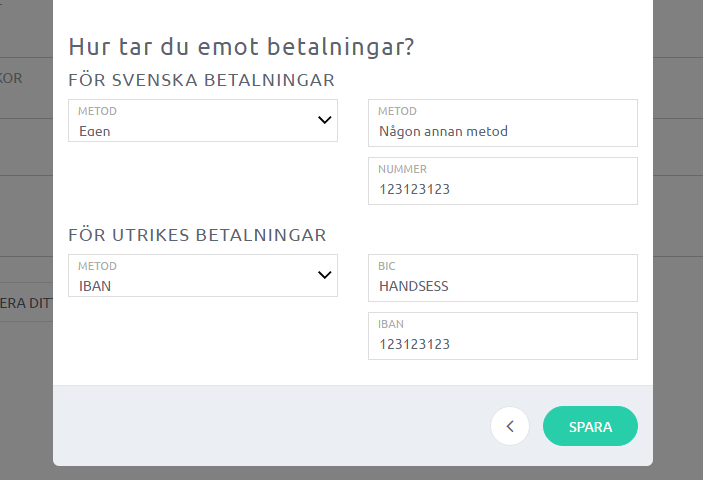Focus the 'Någon annan metod' text field
Screen dimensions: 703x480
coord(502,130)
